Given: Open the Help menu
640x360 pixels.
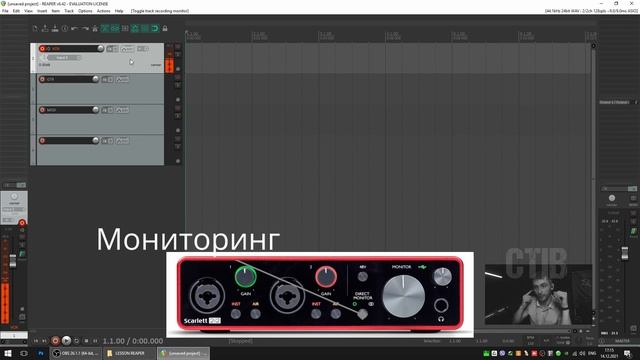Looking at the screenshot, I should (x=119, y=11).
